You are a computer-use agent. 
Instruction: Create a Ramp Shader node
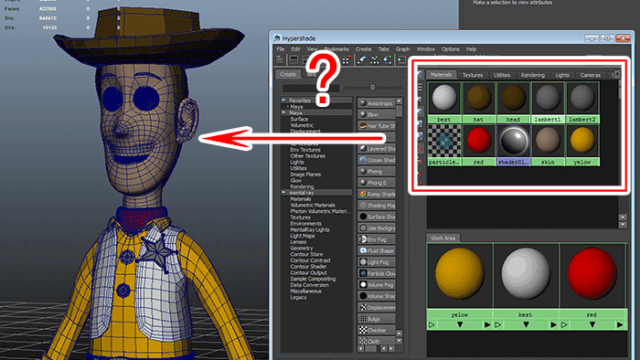[x=376, y=194]
